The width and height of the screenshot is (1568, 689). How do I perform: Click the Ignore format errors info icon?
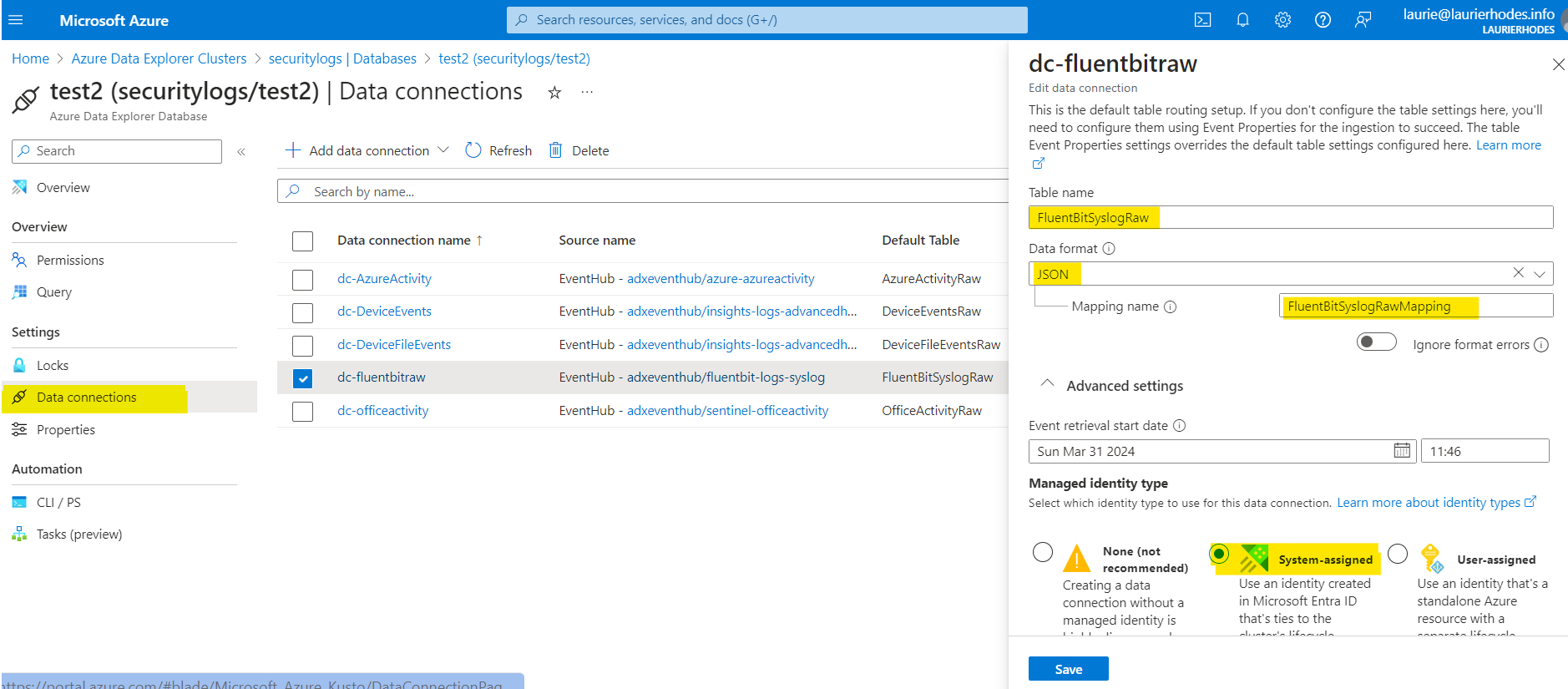pos(1541,345)
